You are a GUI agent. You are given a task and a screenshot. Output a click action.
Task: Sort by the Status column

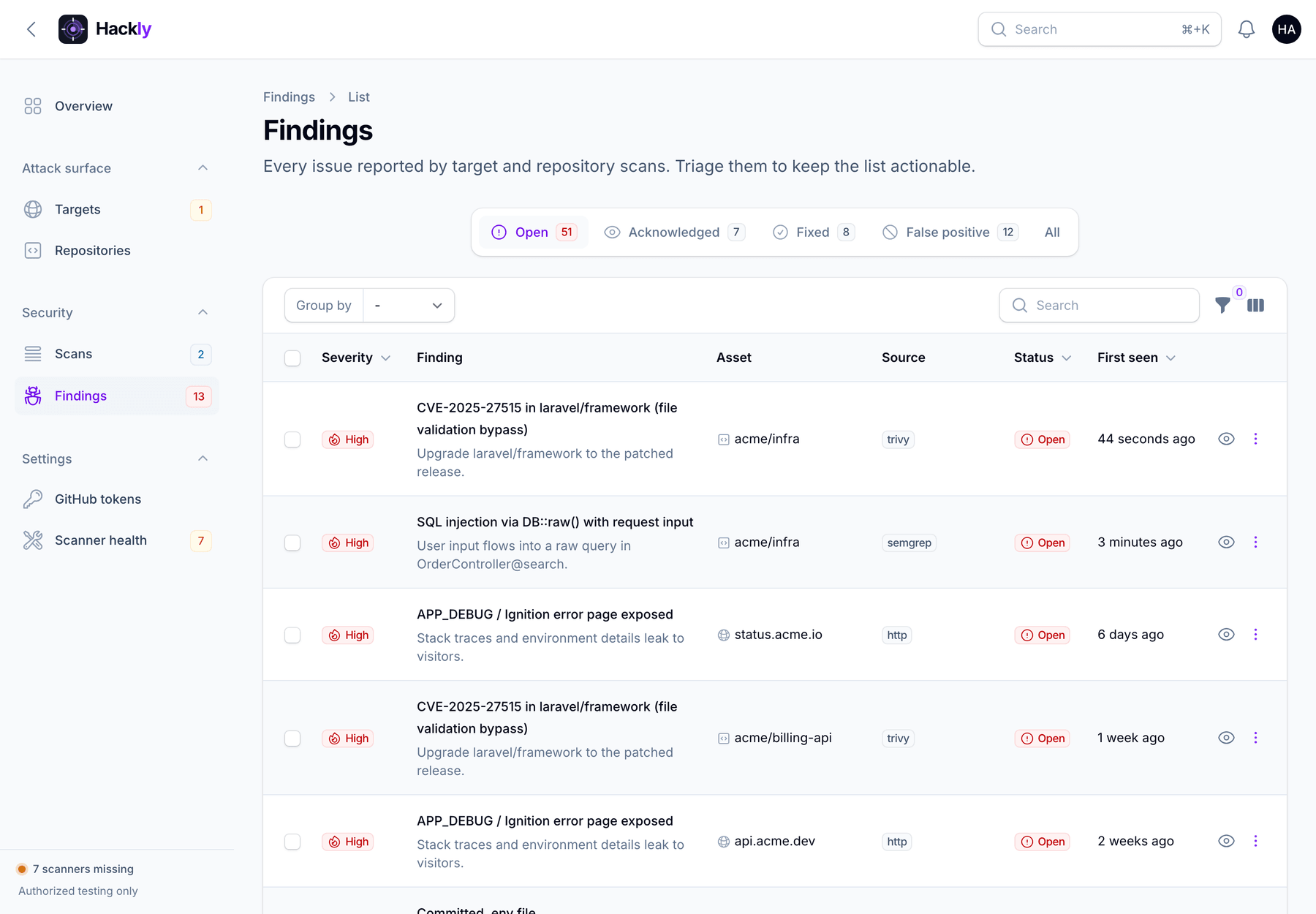tap(1043, 358)
